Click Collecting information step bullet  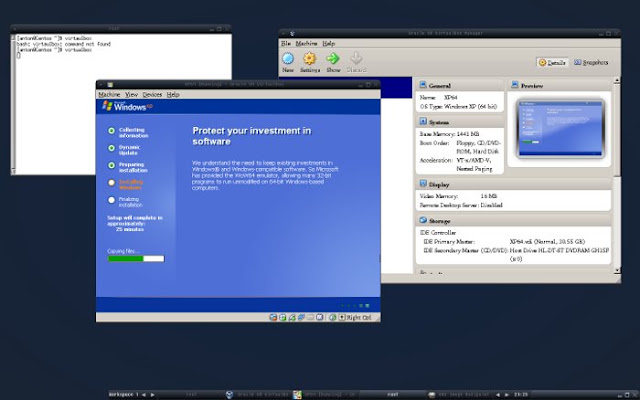[111, 131]
